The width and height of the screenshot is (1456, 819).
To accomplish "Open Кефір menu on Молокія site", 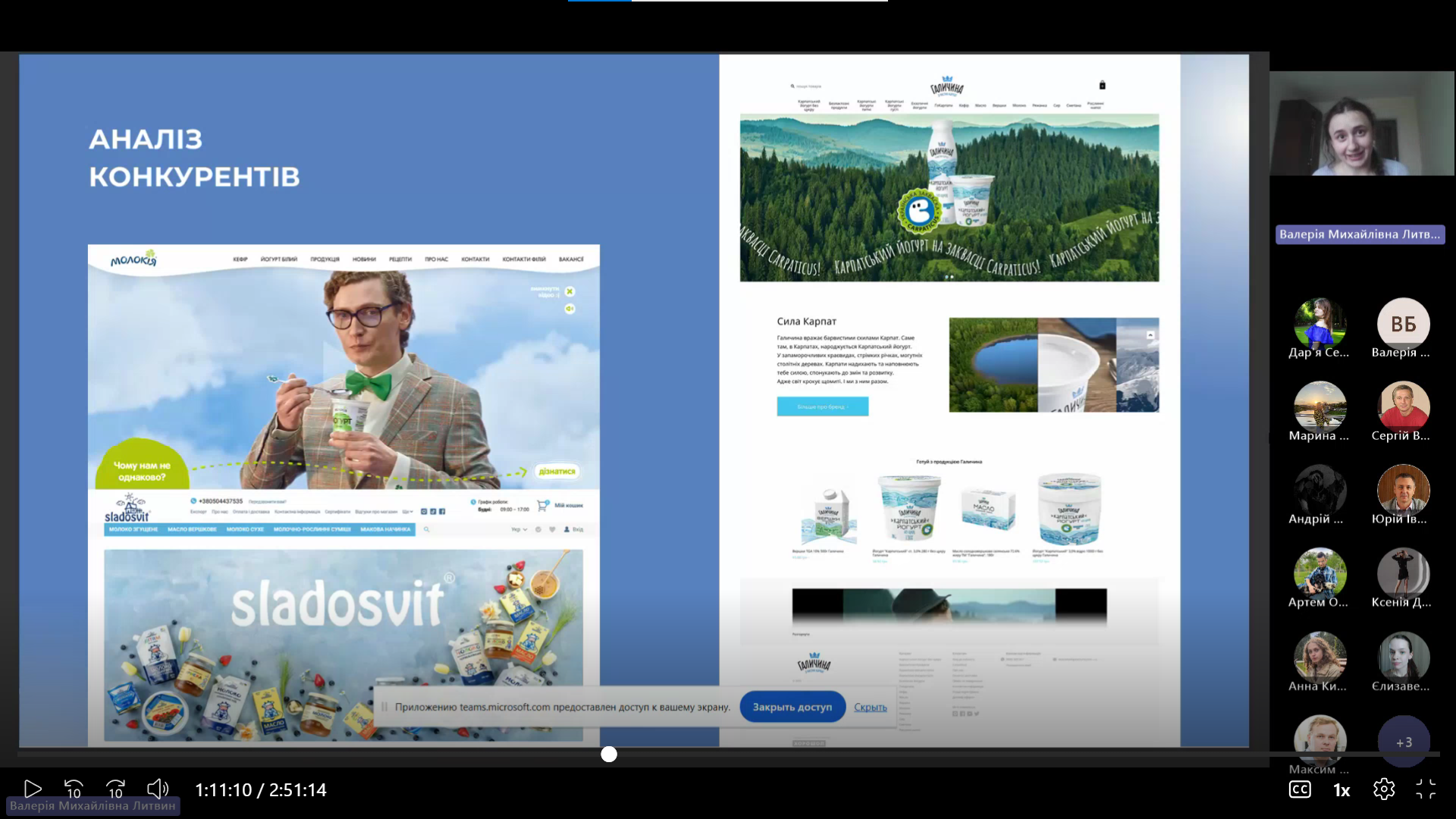I will pos(240,259).
